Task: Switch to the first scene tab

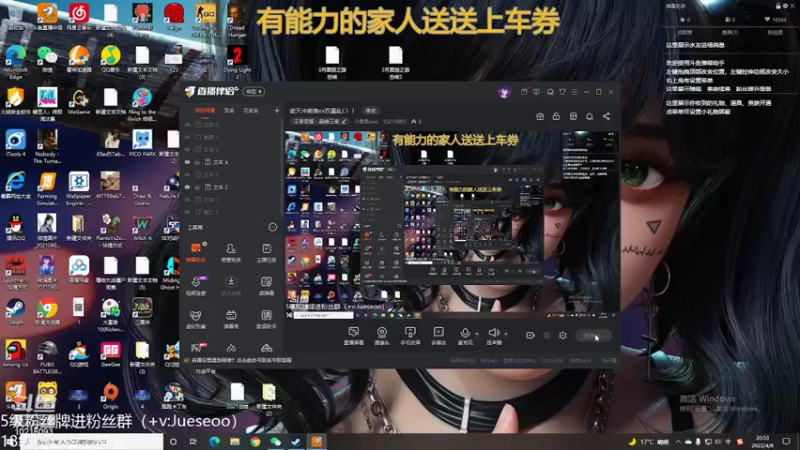Action: [x=205, y=111]
